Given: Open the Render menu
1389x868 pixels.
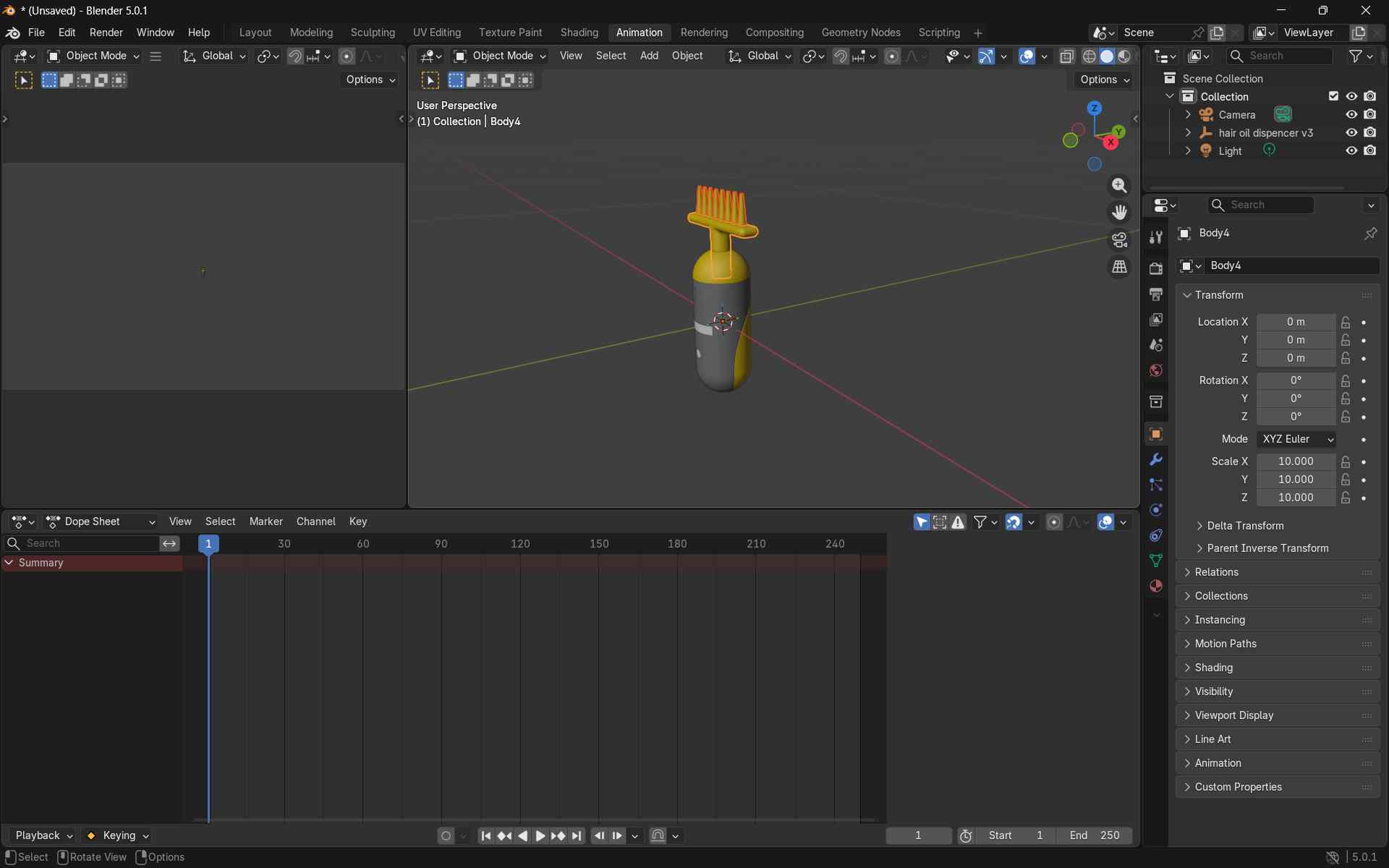Looking at the screenshot, I should tap(106, 33).
